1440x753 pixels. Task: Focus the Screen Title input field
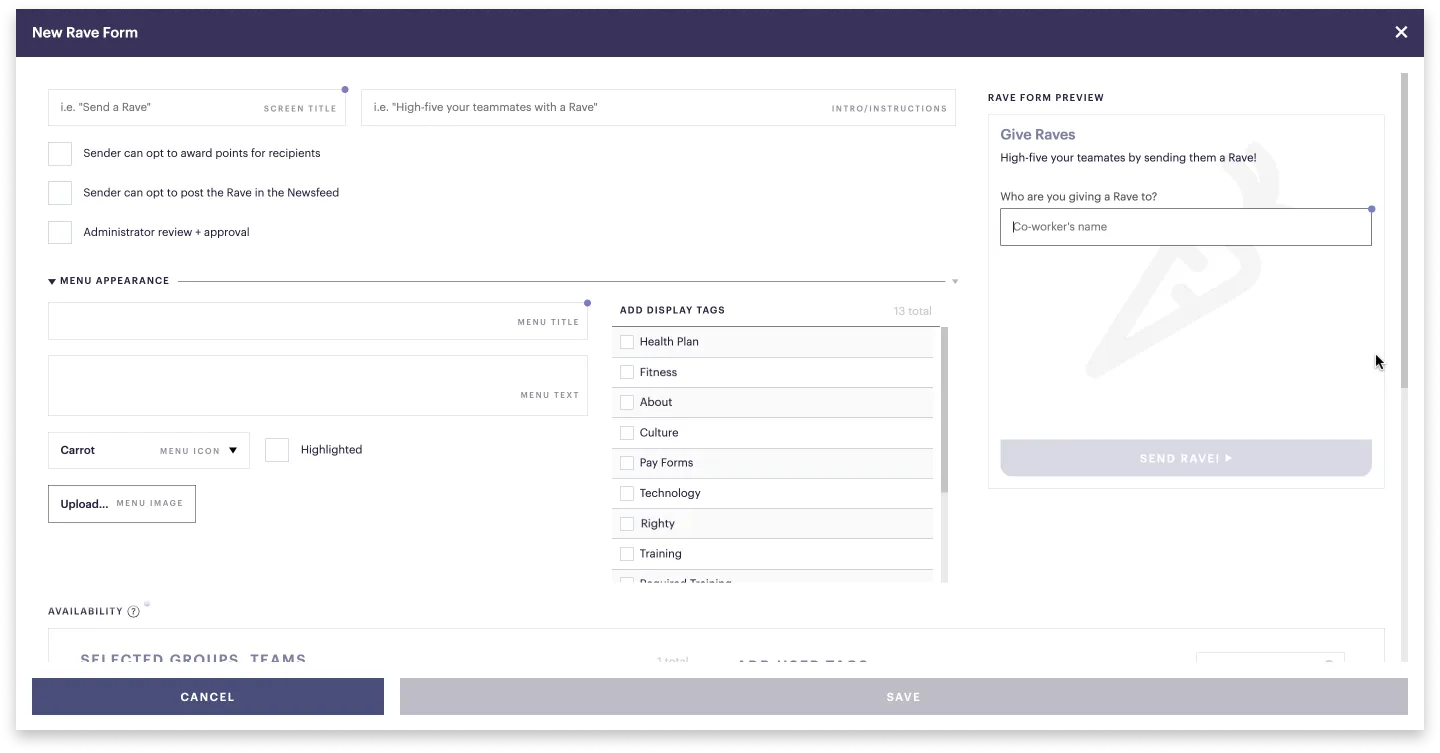197,107
